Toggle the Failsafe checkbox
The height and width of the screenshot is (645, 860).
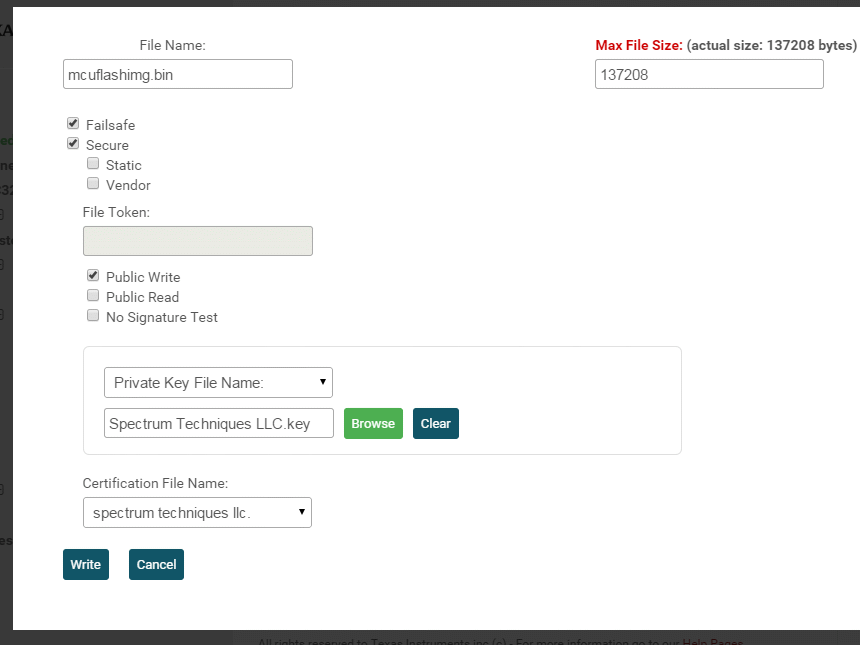click(x=73, y=124)
